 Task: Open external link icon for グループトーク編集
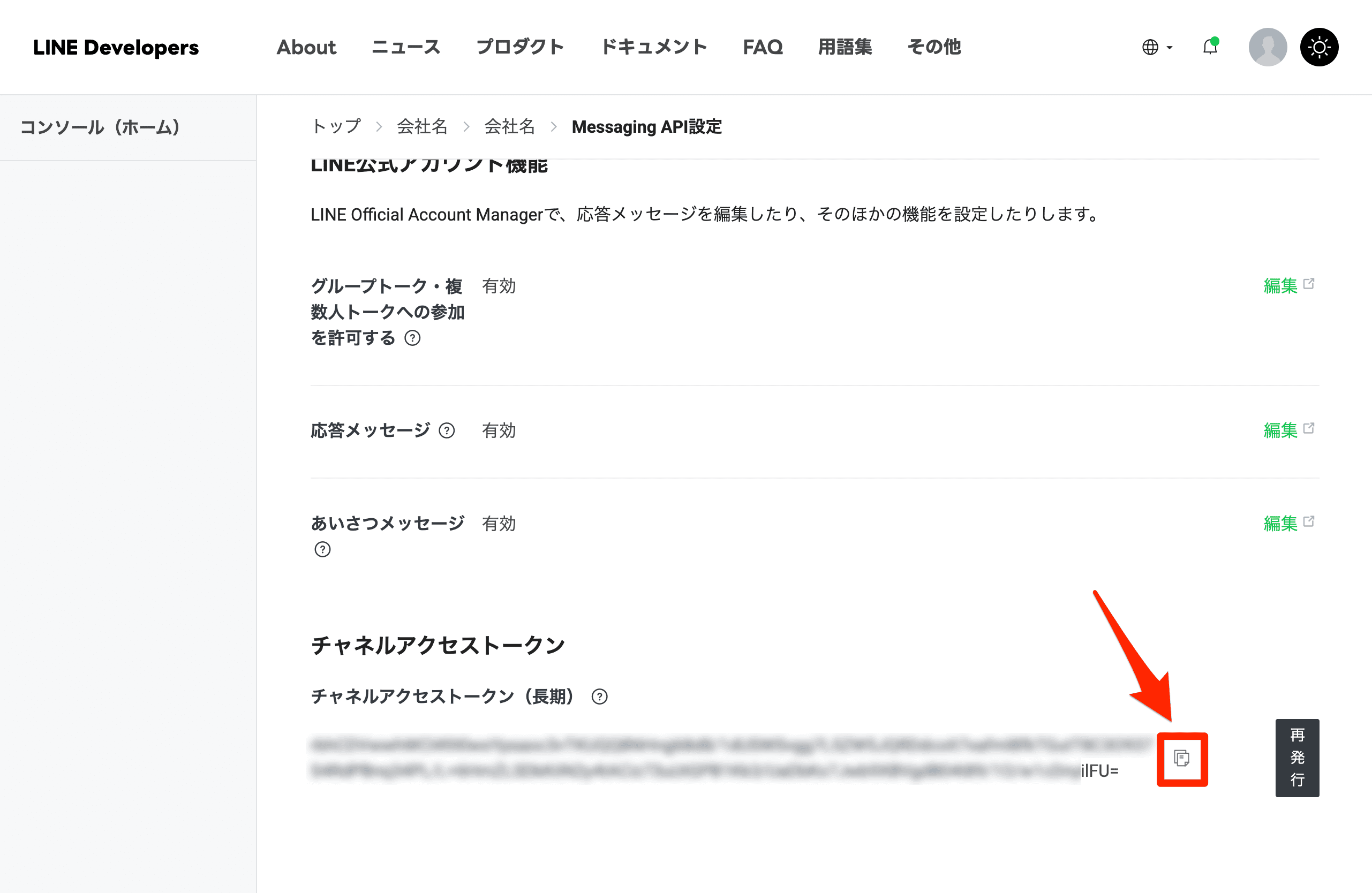pos(1309,283)
